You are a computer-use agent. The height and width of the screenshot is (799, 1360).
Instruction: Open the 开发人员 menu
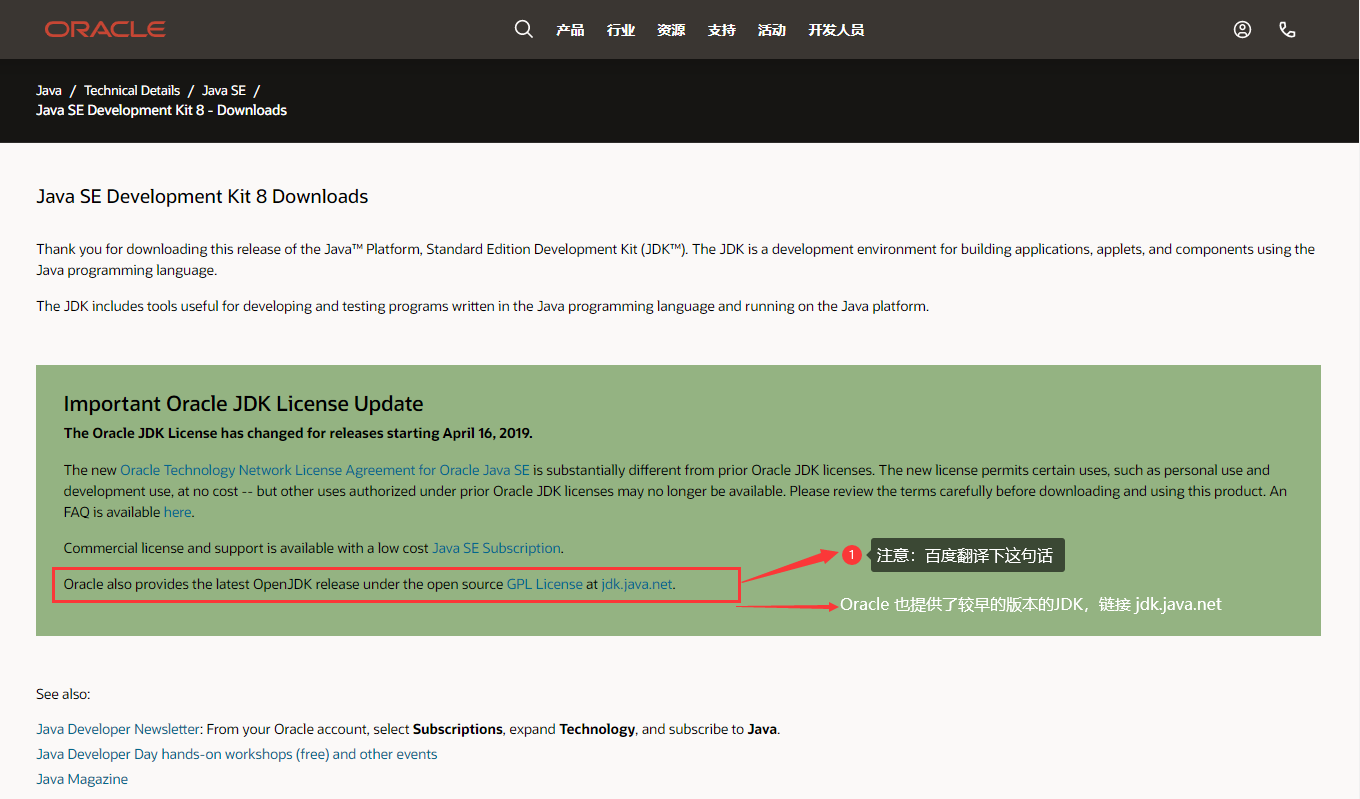pos(836,30)
